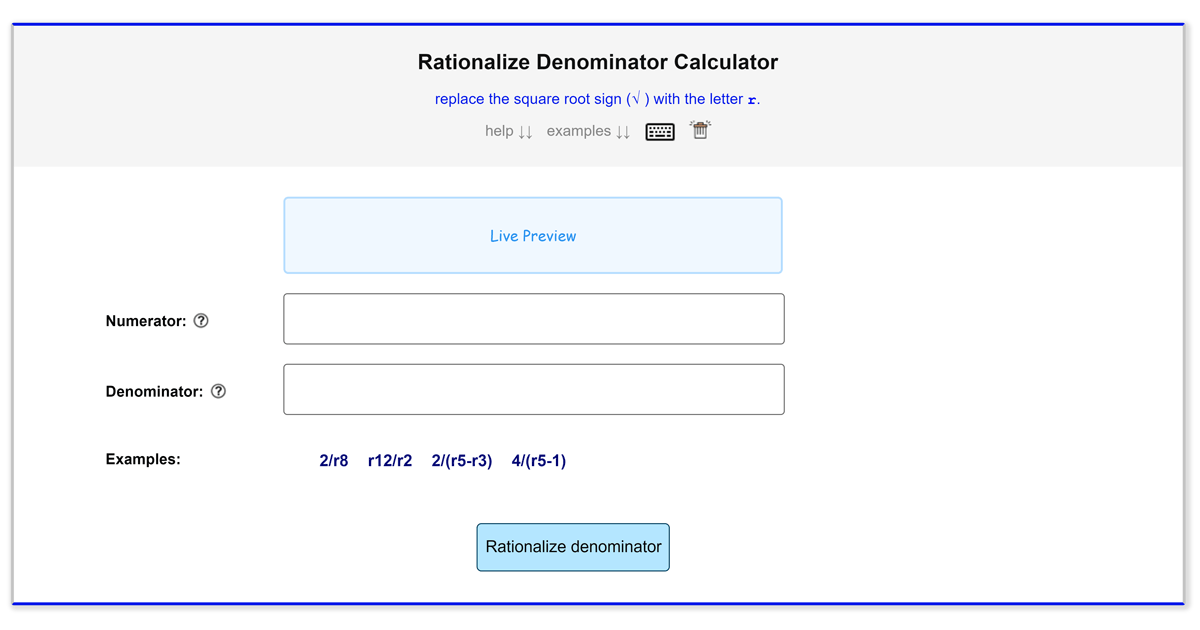Focus the Numerator input field
Screen dimensions: 1200x630
pos(533,319)
